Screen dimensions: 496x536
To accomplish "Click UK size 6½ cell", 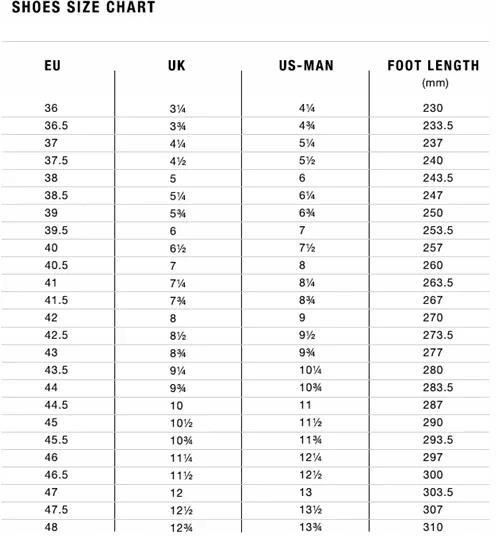I will coord(178,249).
